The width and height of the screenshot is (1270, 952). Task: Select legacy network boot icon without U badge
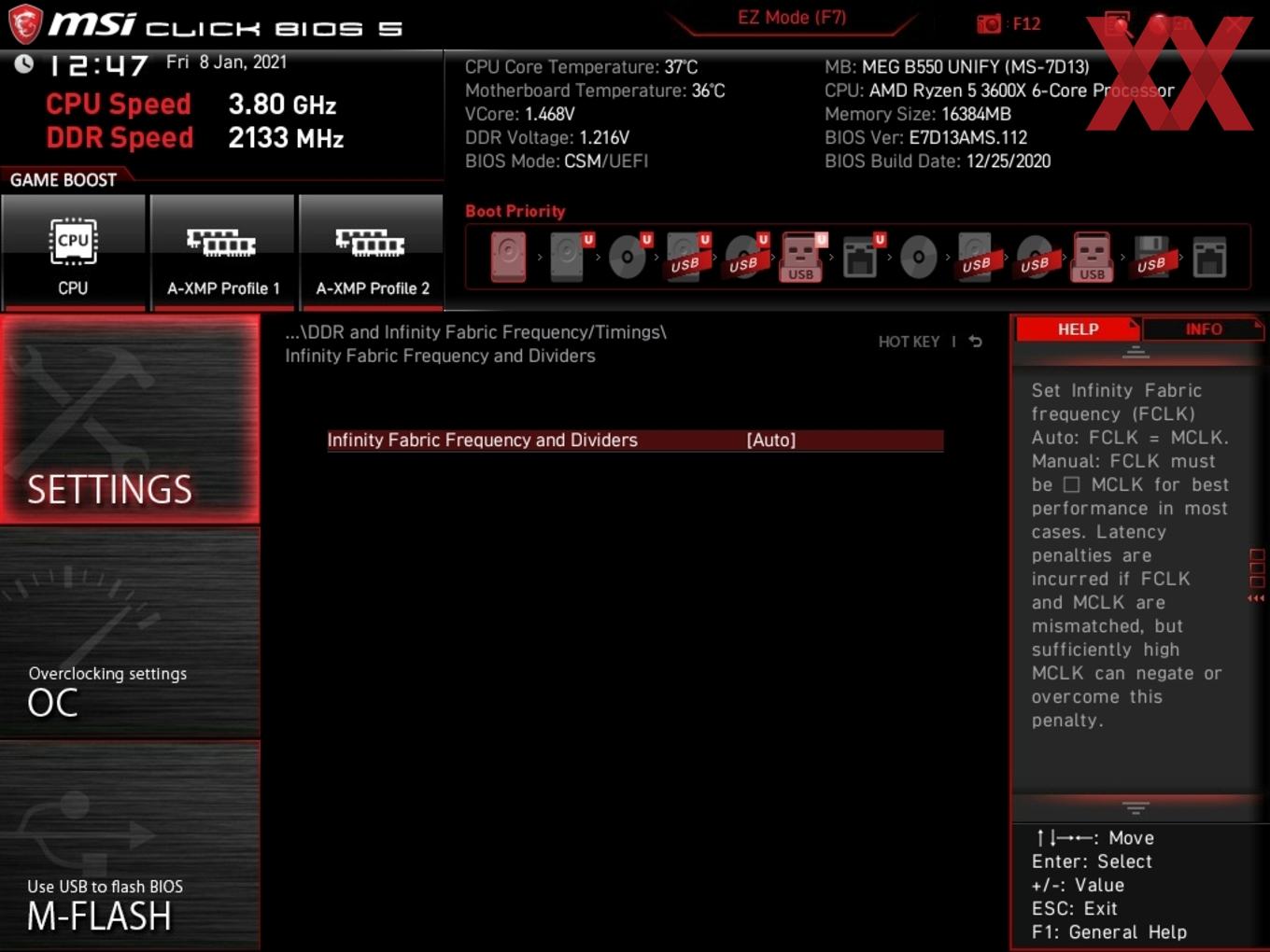pos(1209,257)
